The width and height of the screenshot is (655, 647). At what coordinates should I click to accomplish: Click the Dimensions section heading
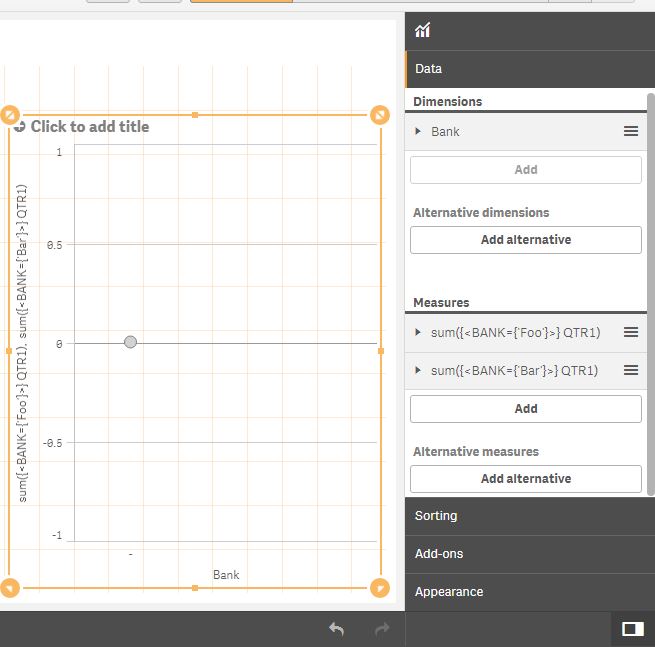click(447, 101)
